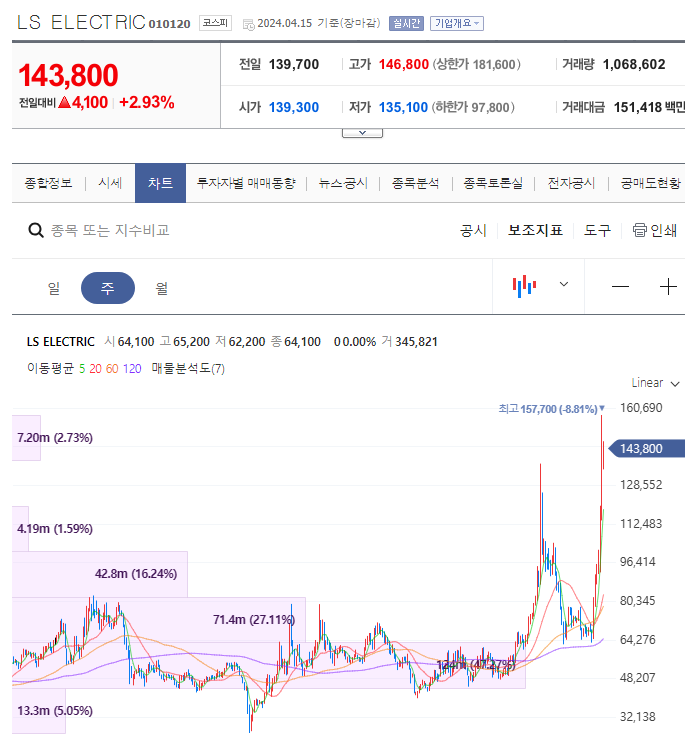
Task: Open the chart type dropdown arrow
Action: (x=564, y=284)
